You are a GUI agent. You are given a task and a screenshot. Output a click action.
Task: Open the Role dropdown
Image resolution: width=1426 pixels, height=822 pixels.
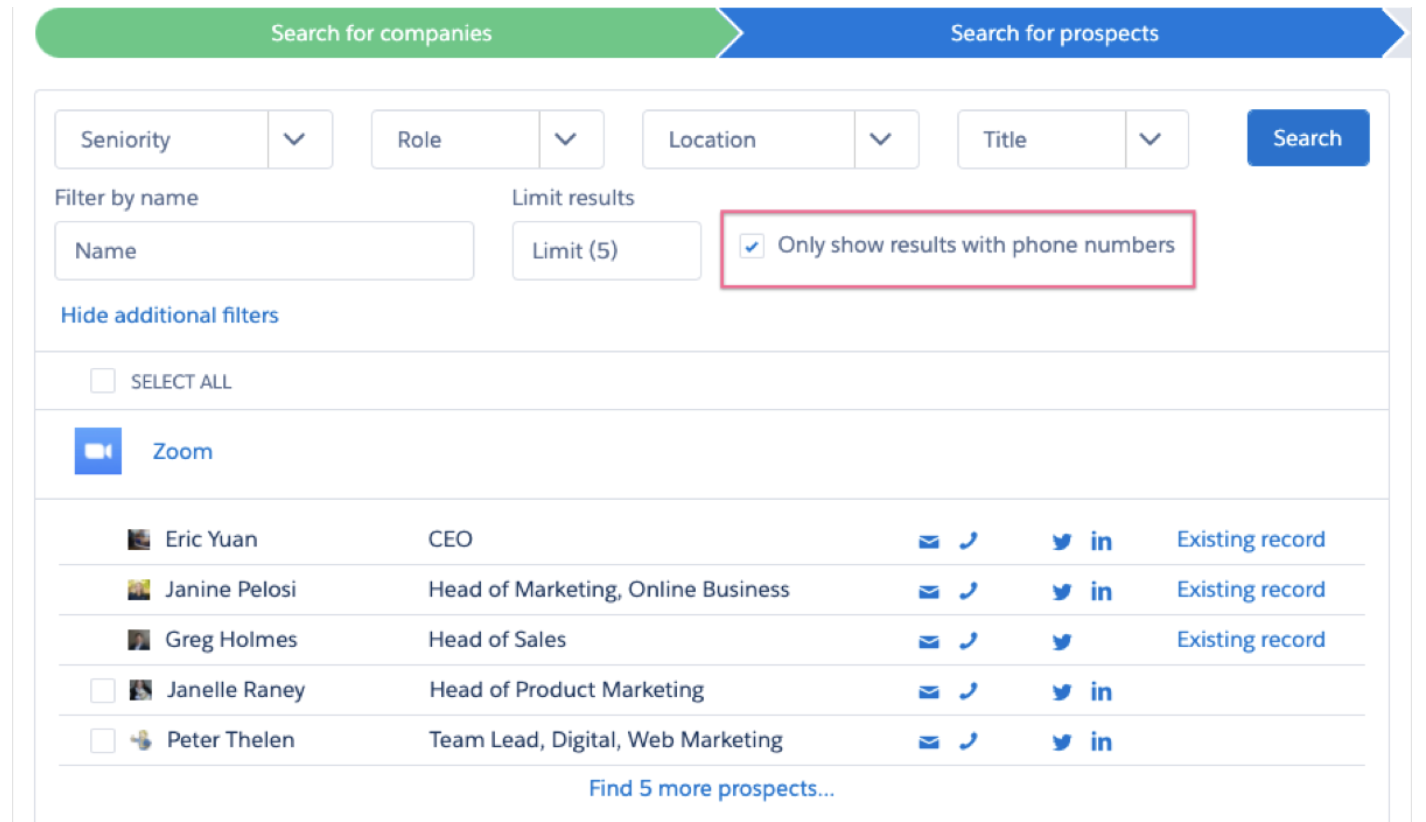(487, 139)
